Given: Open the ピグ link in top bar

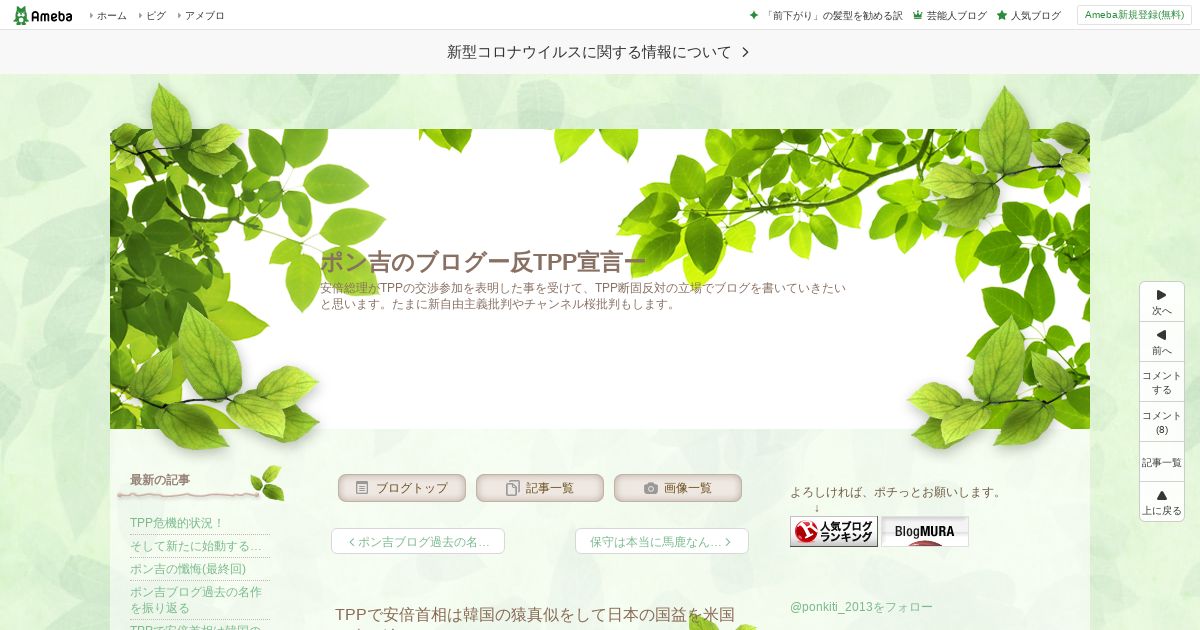Looking at the screenshot, I should click(x=155, y=16).
